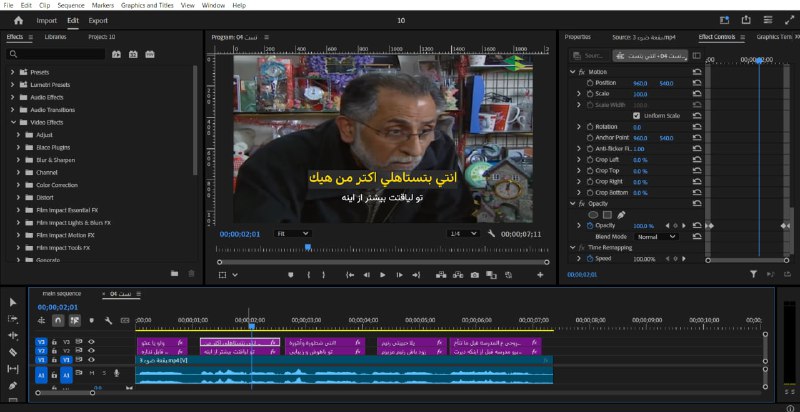Create ellipse mask under Opacity

click(593, 215)
